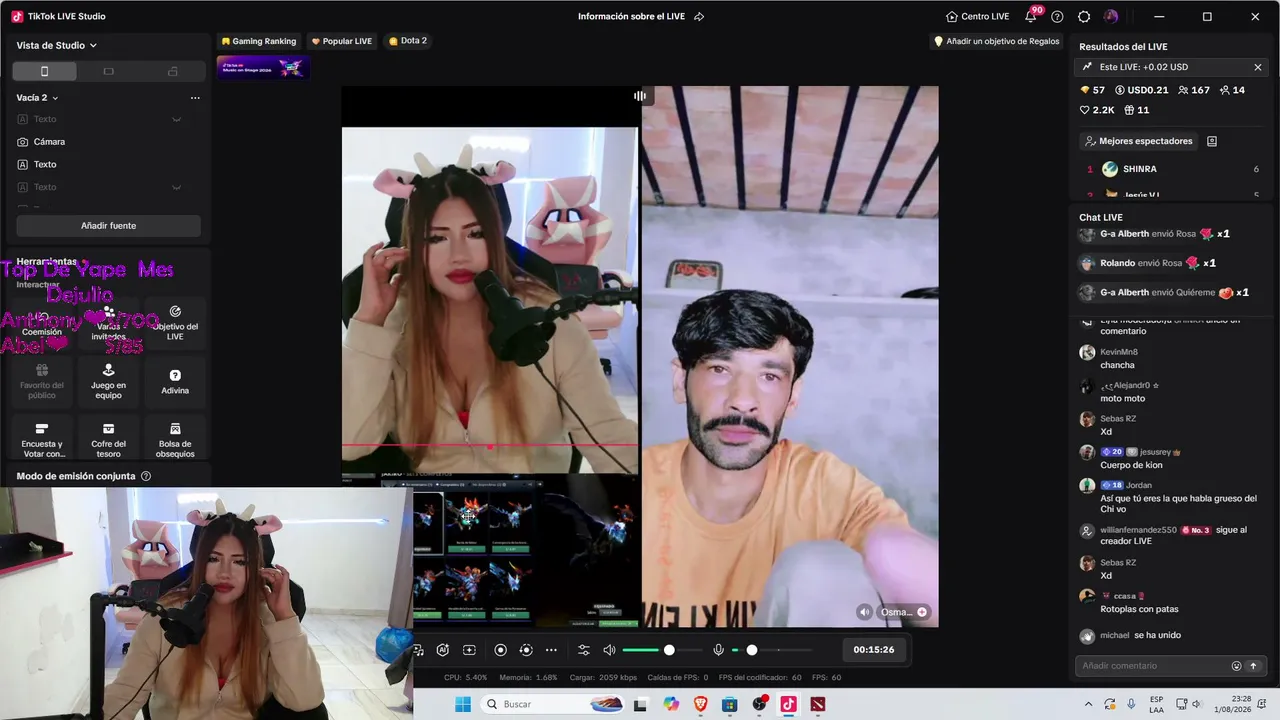Open the profile avatar menu
1280x720 pixels.
click(x=1111, y=16)
